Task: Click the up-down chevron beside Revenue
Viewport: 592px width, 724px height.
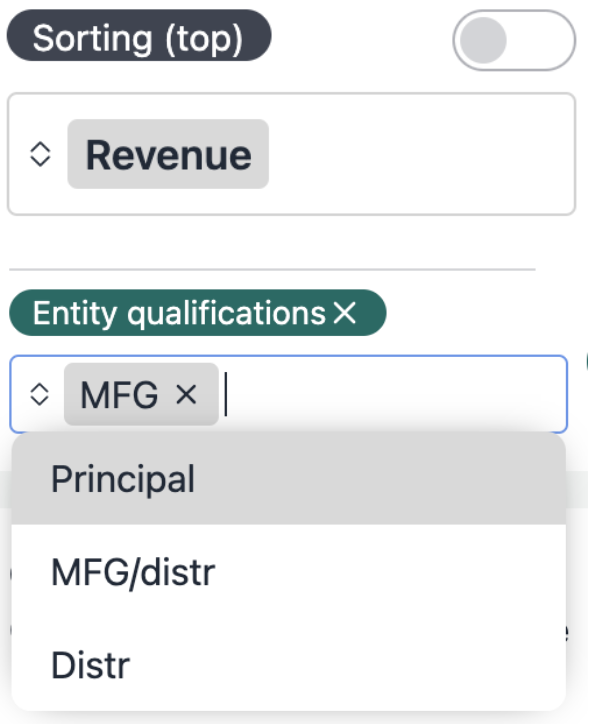Action: click(x=40, y=154)
